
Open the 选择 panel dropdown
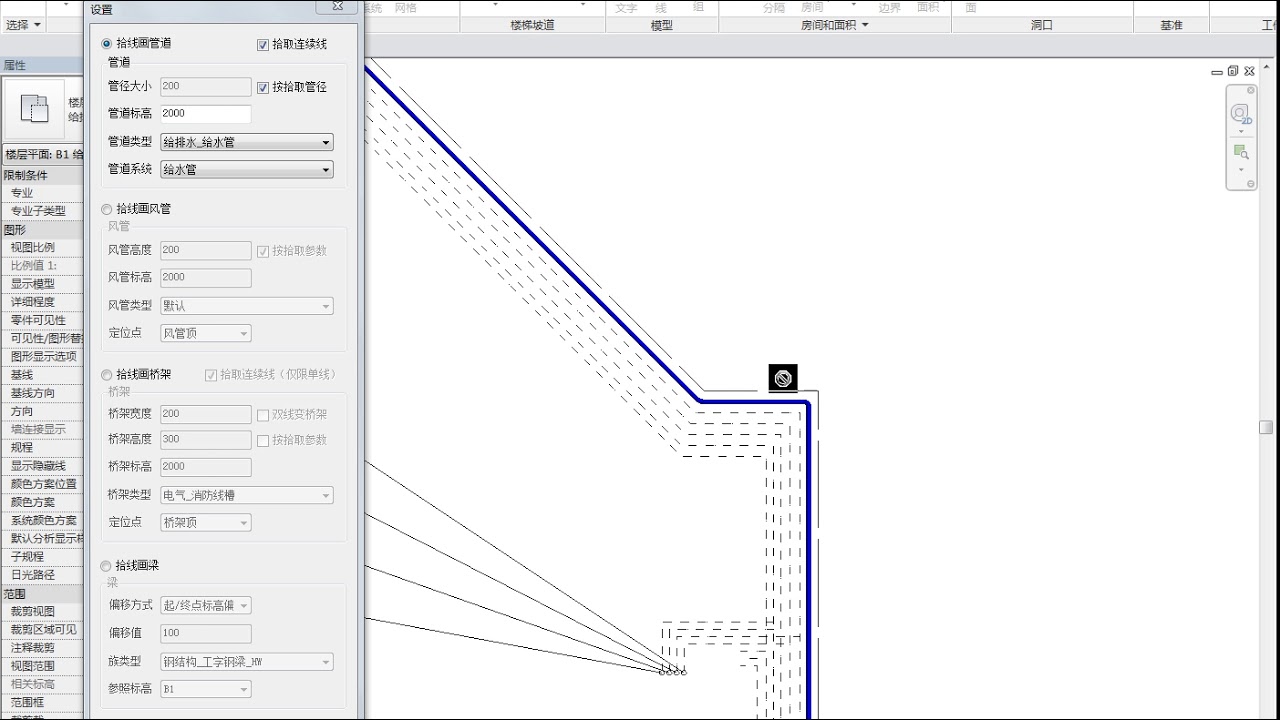[24, 25]
